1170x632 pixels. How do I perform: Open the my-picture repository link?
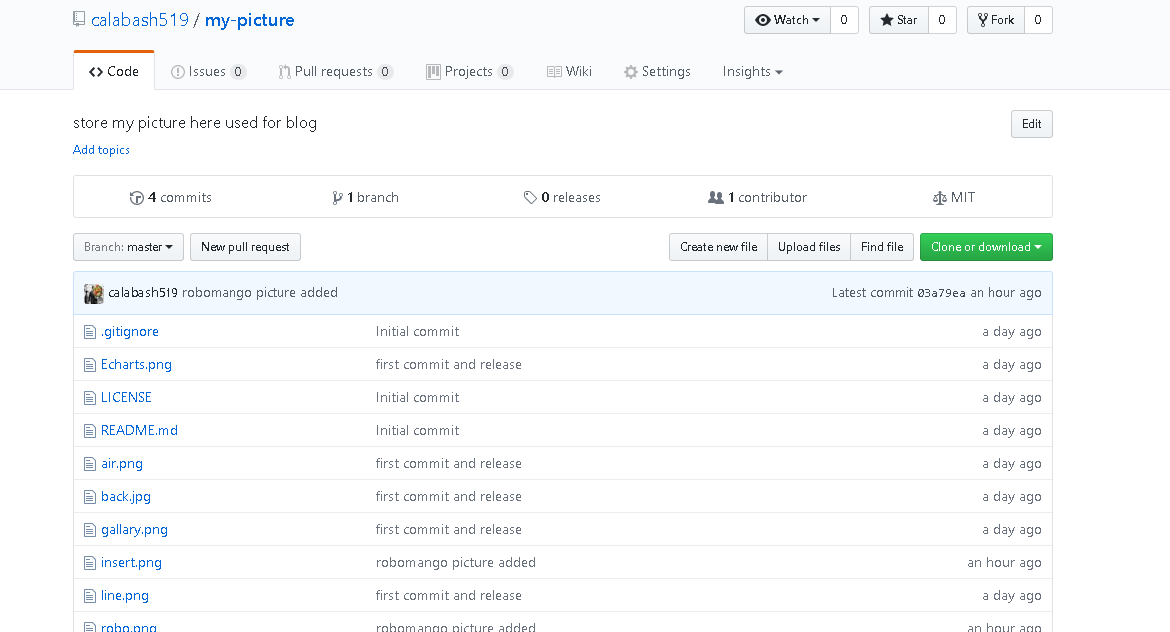tap(250, 20)
